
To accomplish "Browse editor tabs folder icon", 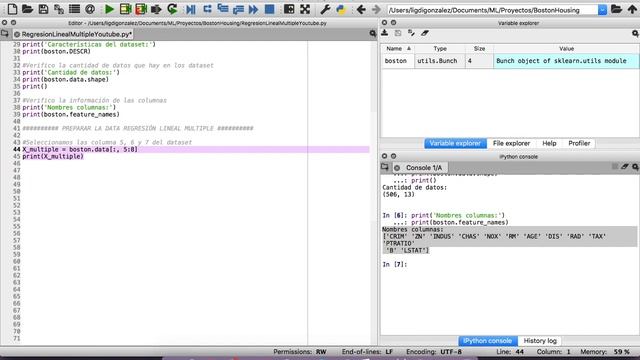I will (5, 34).
